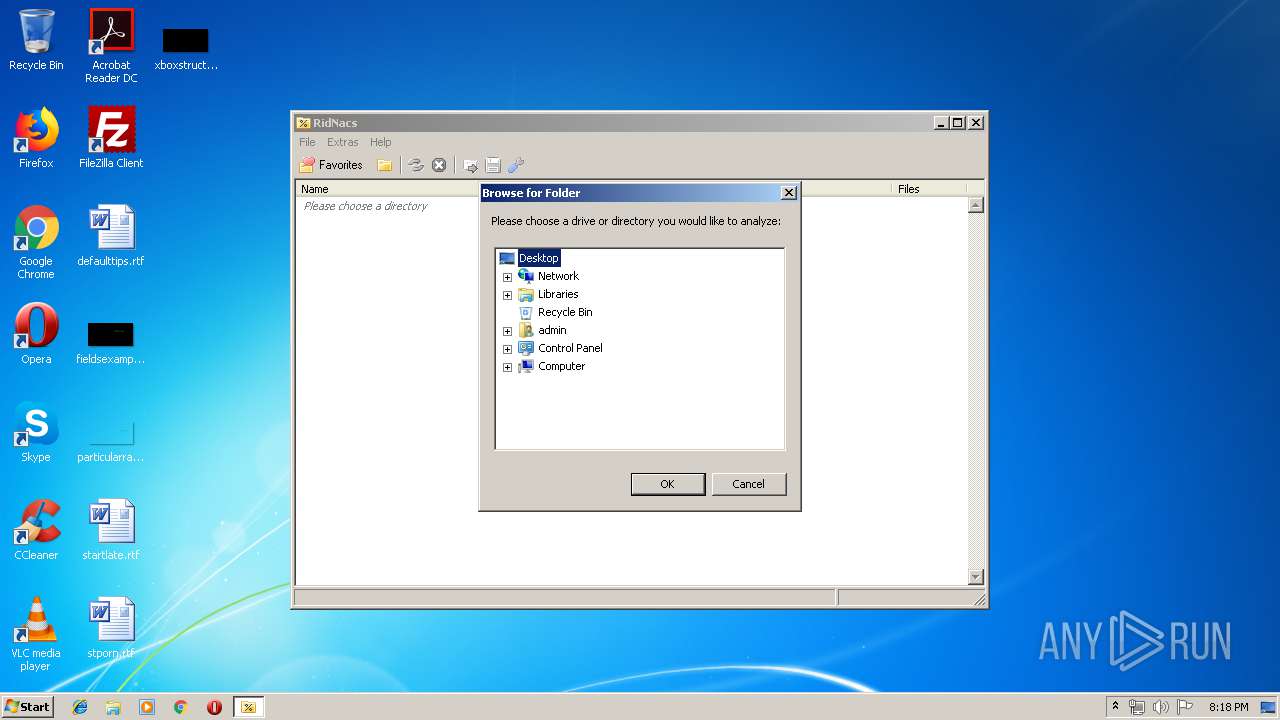The height and width of the screenshot is (720, 1280).
Task: Click the Action Center flag tray icon
Action: 1184,707
